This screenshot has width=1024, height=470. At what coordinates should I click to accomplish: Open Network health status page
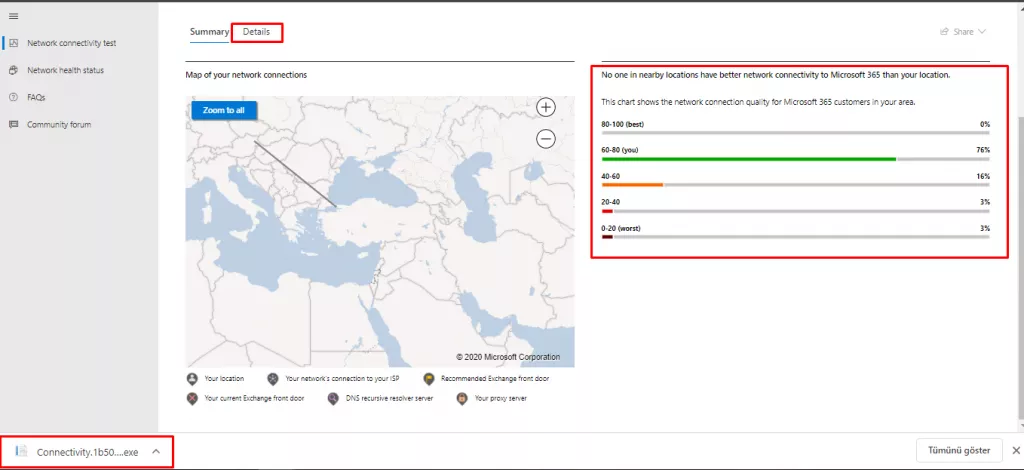point(65,70)
